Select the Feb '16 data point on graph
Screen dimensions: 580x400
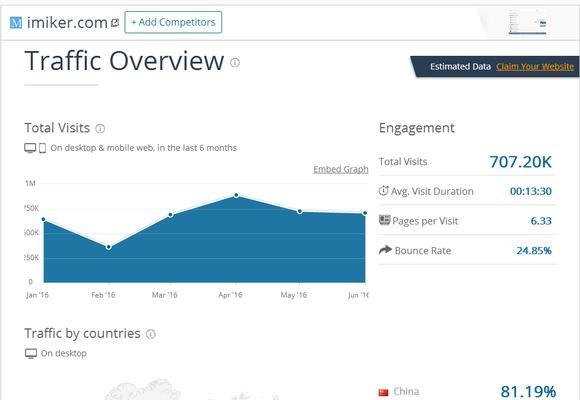point(108,247)
